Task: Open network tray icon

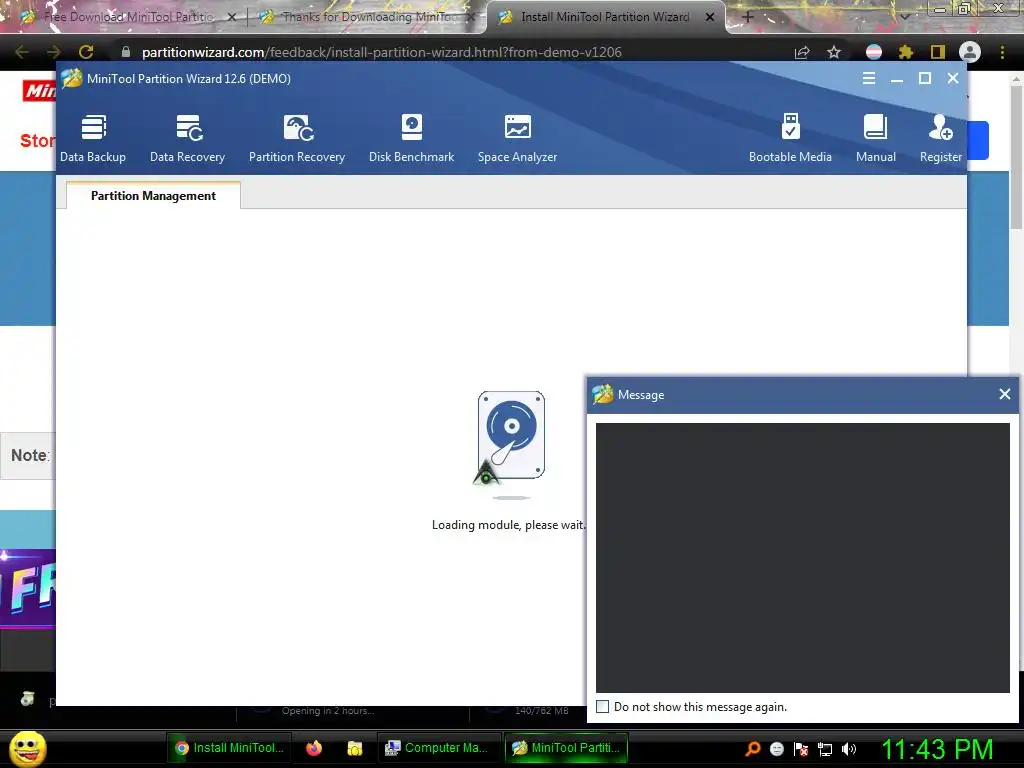Action: pos(825,749)
